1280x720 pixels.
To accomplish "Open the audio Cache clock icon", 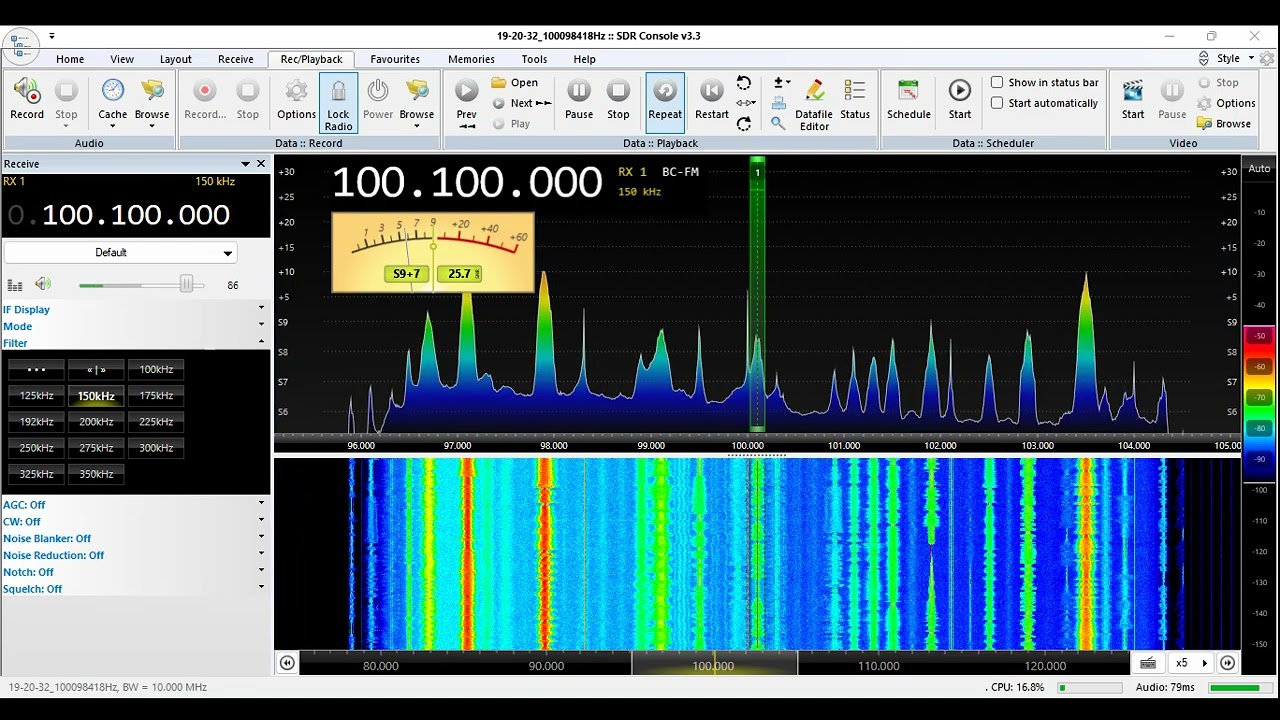I will (113, 91).
